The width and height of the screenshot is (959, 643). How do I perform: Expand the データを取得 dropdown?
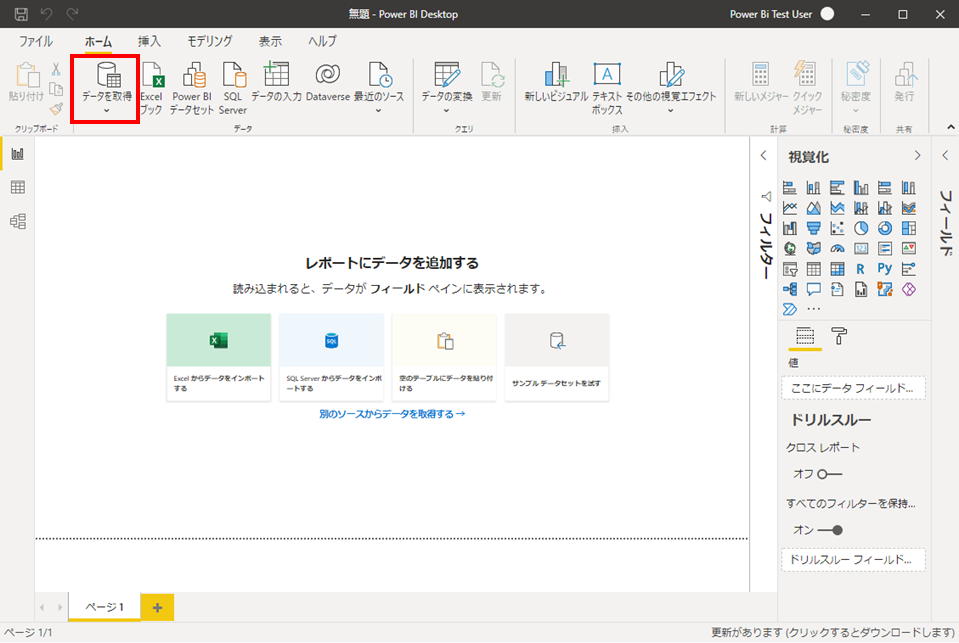[x=106, y=110]
